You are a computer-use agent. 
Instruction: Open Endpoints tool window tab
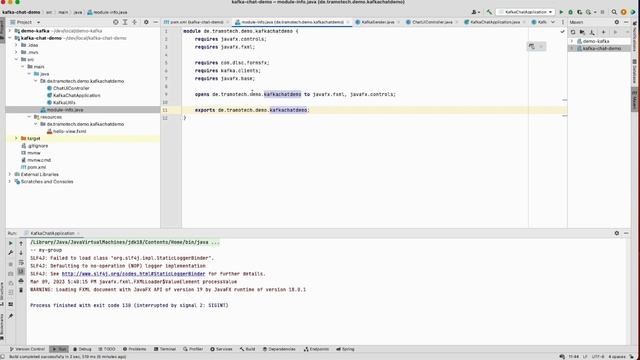tap(316, 349)
